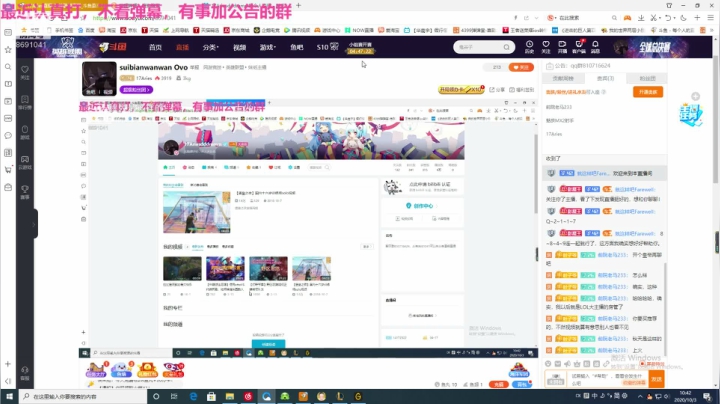Screen dimensions: 720x404
Task: Click the 公告 qq群 announcement text
Action: [583, 66]
